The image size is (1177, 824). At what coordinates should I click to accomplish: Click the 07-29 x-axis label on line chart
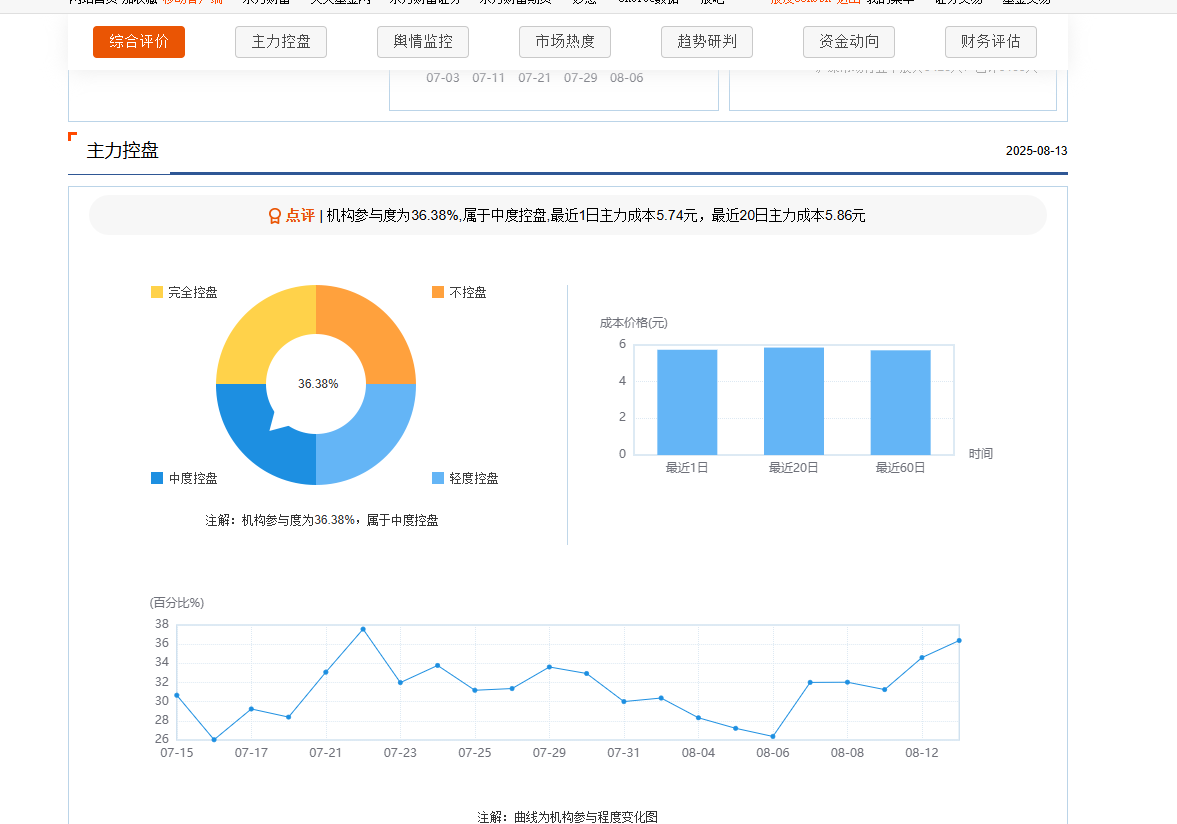549,753
